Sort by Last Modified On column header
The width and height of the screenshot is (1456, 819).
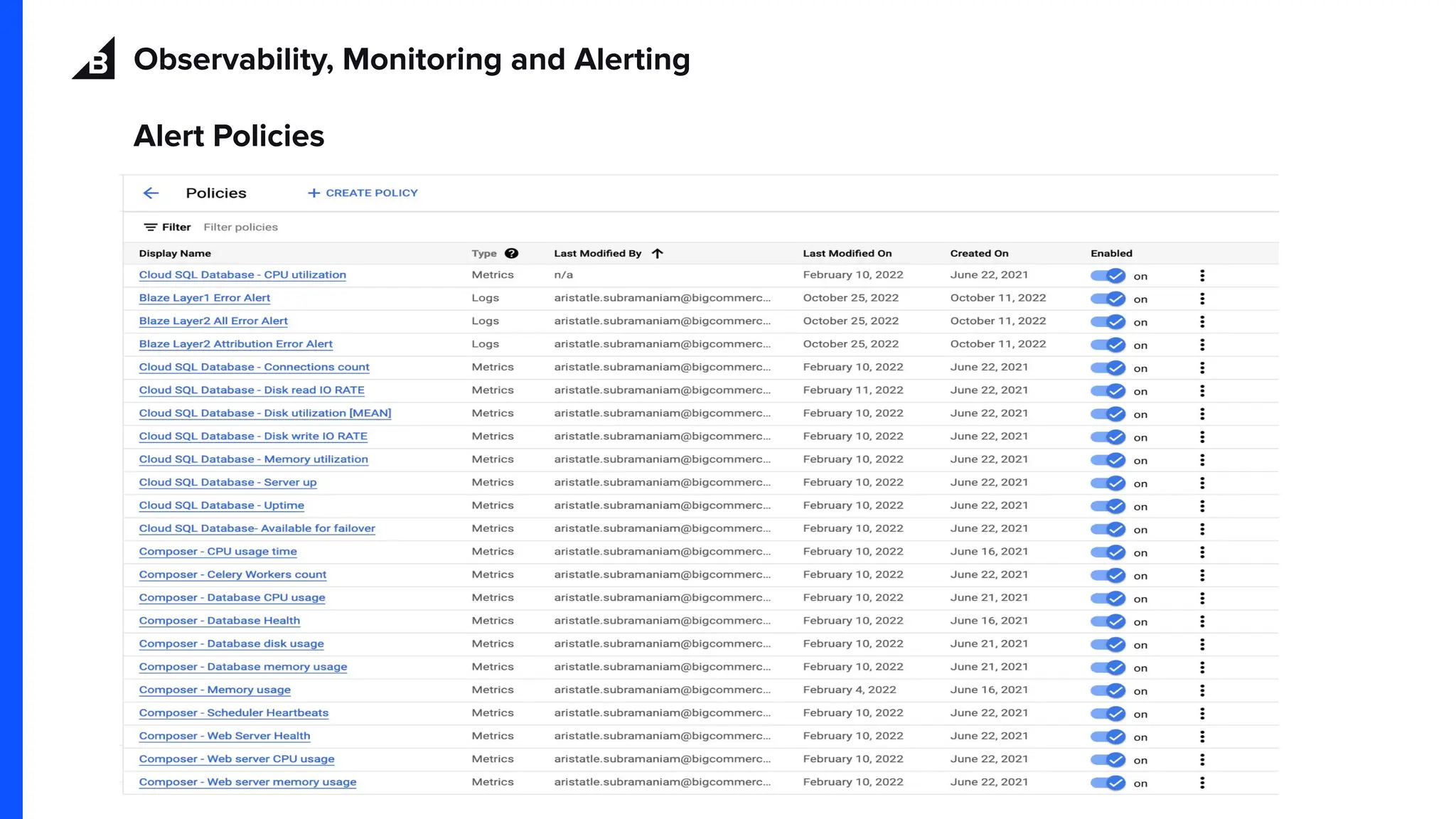847,253
